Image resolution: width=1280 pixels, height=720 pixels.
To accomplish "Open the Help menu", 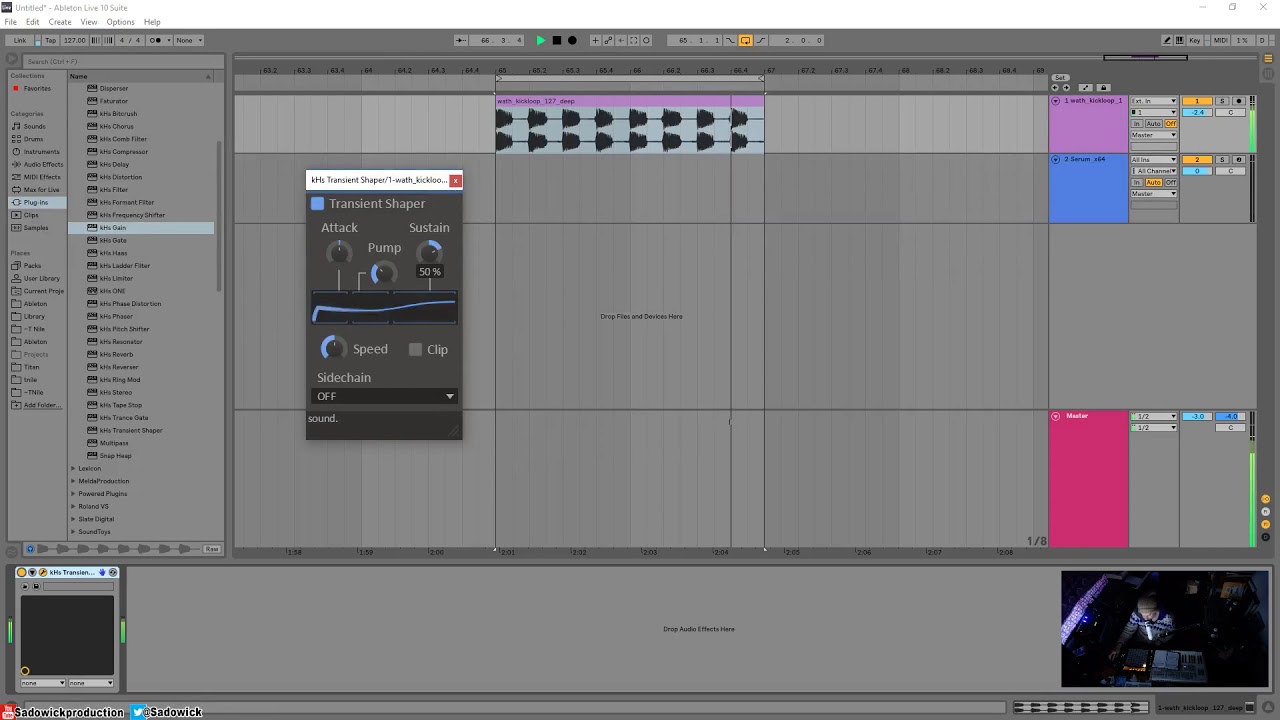I will [x=152, y=22].
